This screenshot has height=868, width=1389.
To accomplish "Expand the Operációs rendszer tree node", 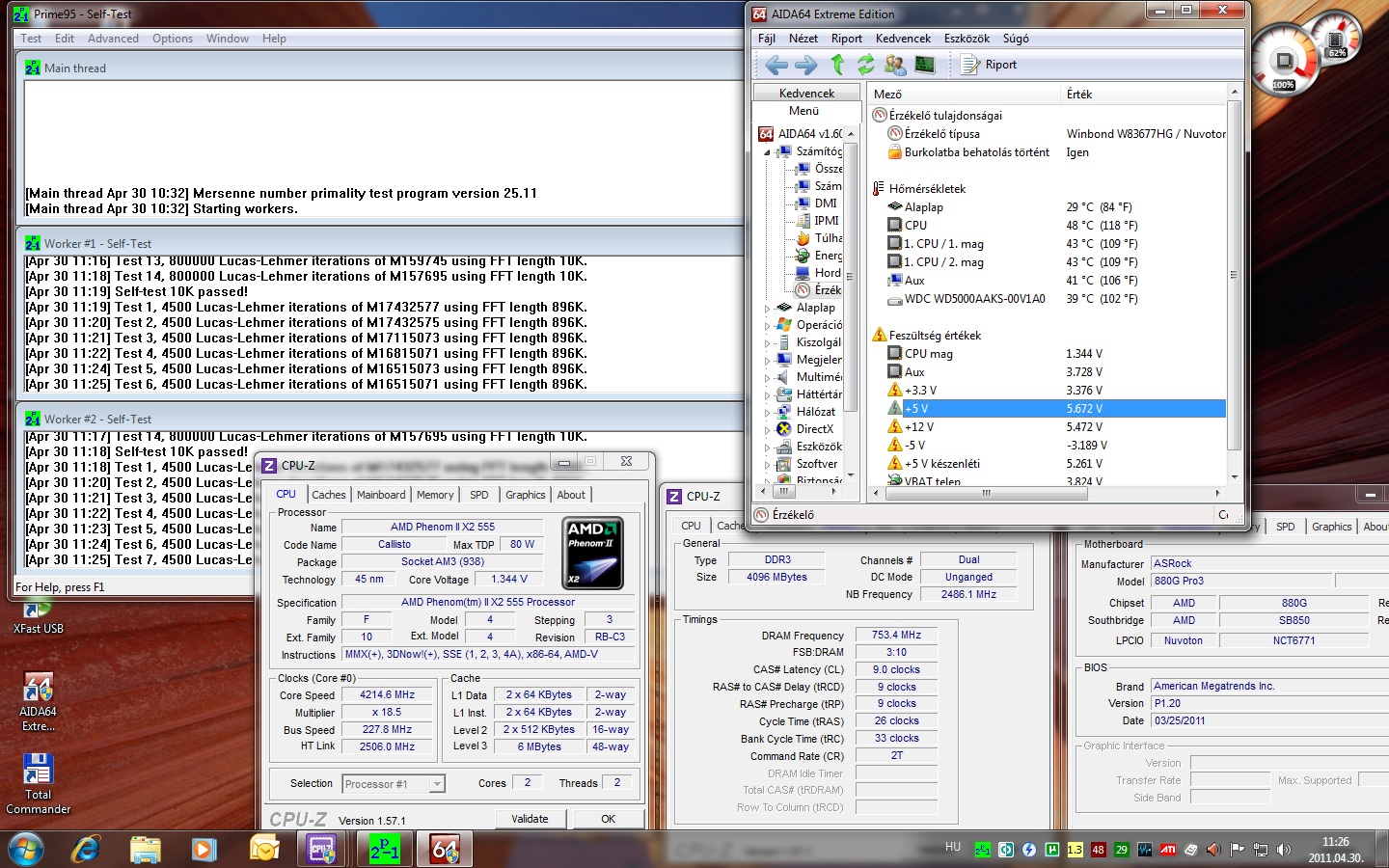I will pos(768,326).
